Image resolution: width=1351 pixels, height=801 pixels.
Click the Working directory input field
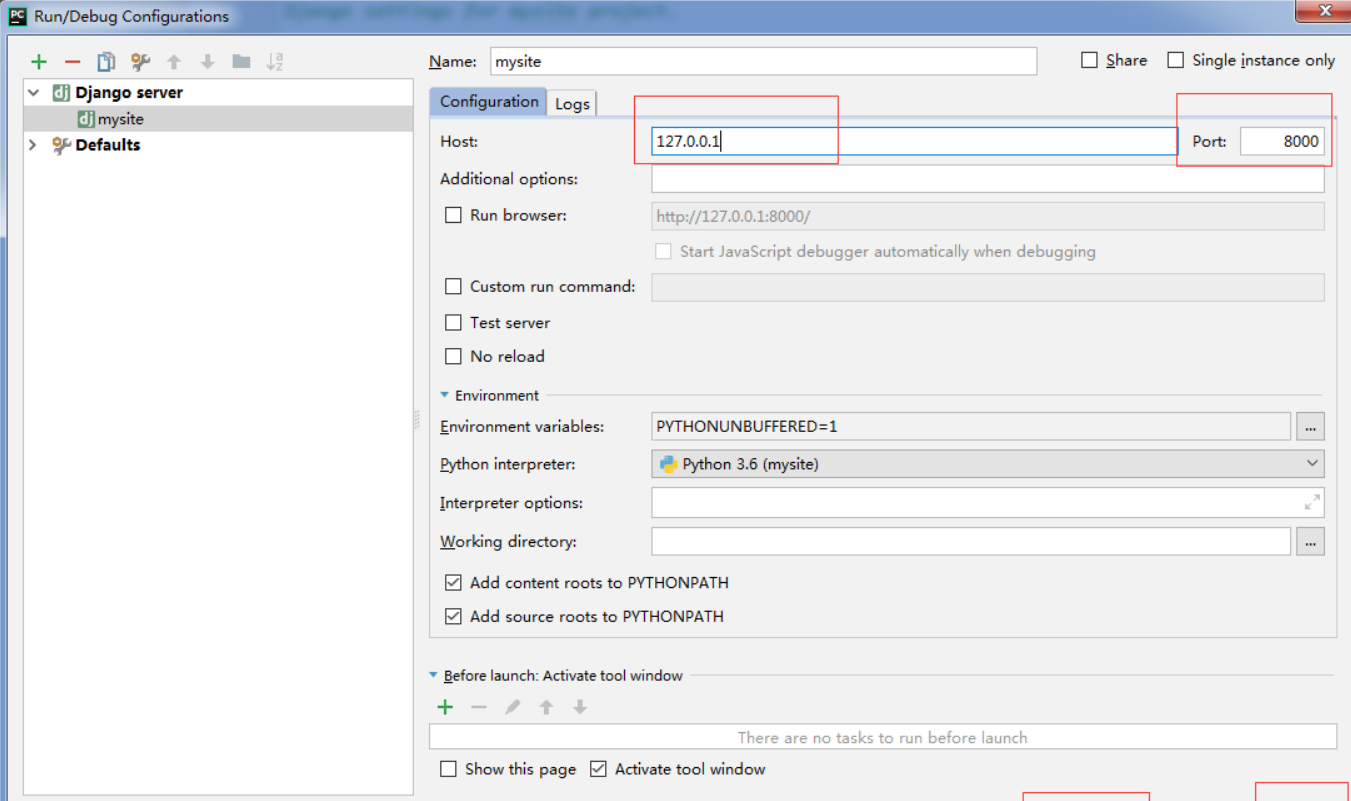click(x=971, y=542)
